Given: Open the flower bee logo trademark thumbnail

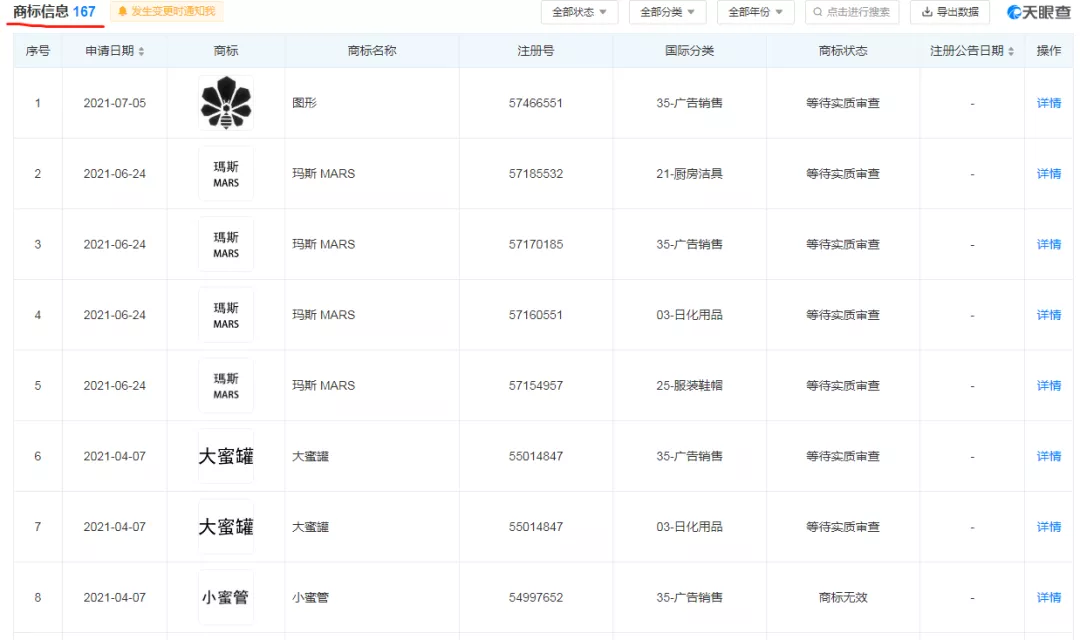Looking at the screenshot, I should pyautogui.click(x=226, y=103).
